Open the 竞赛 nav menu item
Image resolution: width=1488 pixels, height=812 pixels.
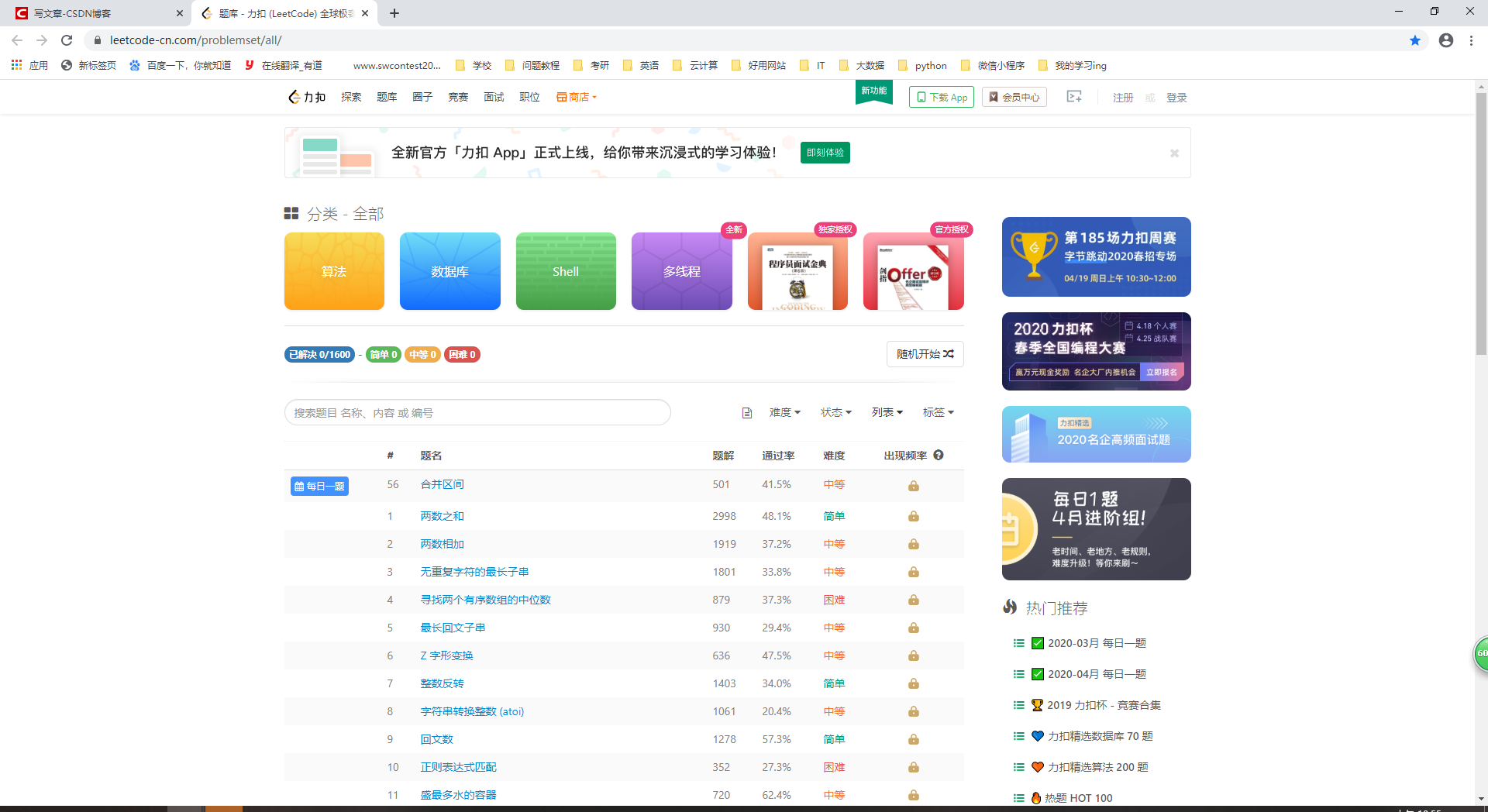[458, 97]
